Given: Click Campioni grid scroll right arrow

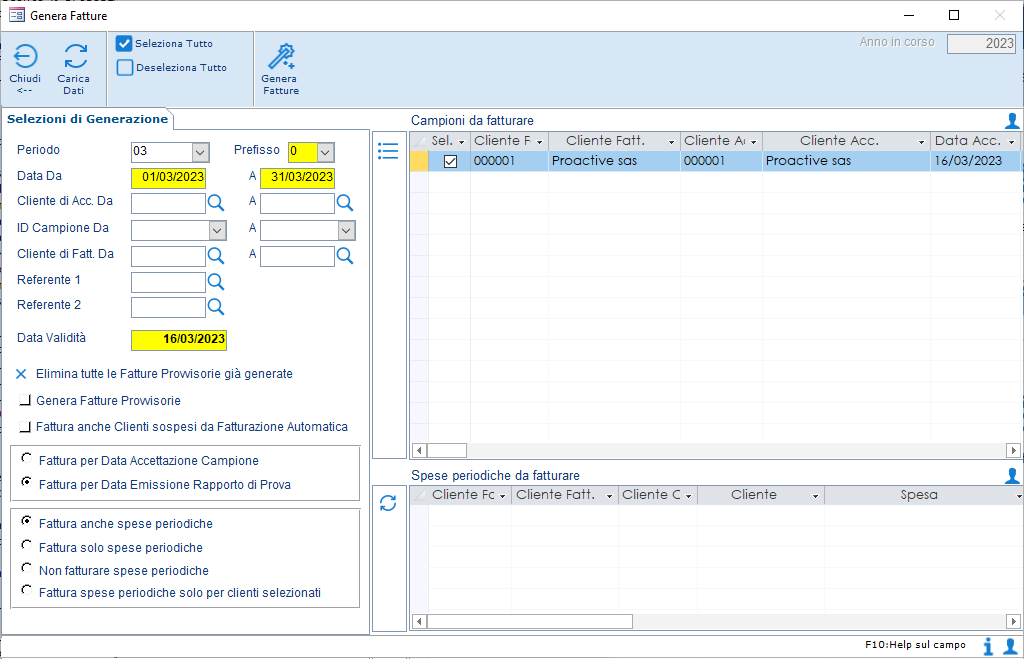Looking at the screenshot, I should (1013, 450).
